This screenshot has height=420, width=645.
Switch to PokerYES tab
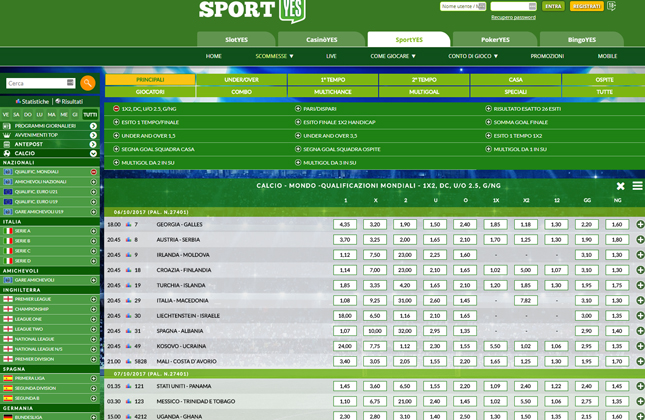(x=495, y=39)
